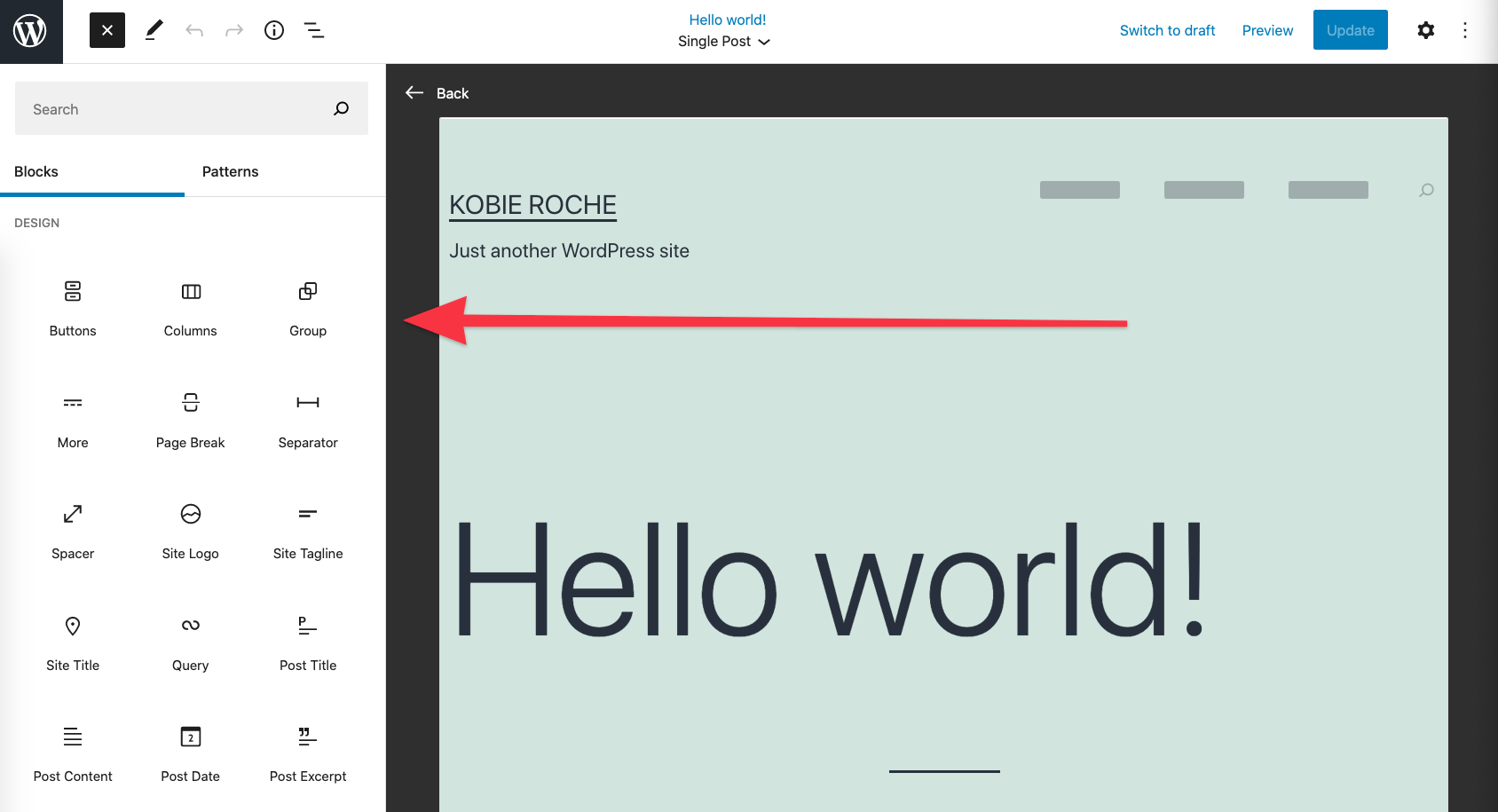Undo the last change
This screenshot has height=812, width=1498.
(x=194, y=30)
